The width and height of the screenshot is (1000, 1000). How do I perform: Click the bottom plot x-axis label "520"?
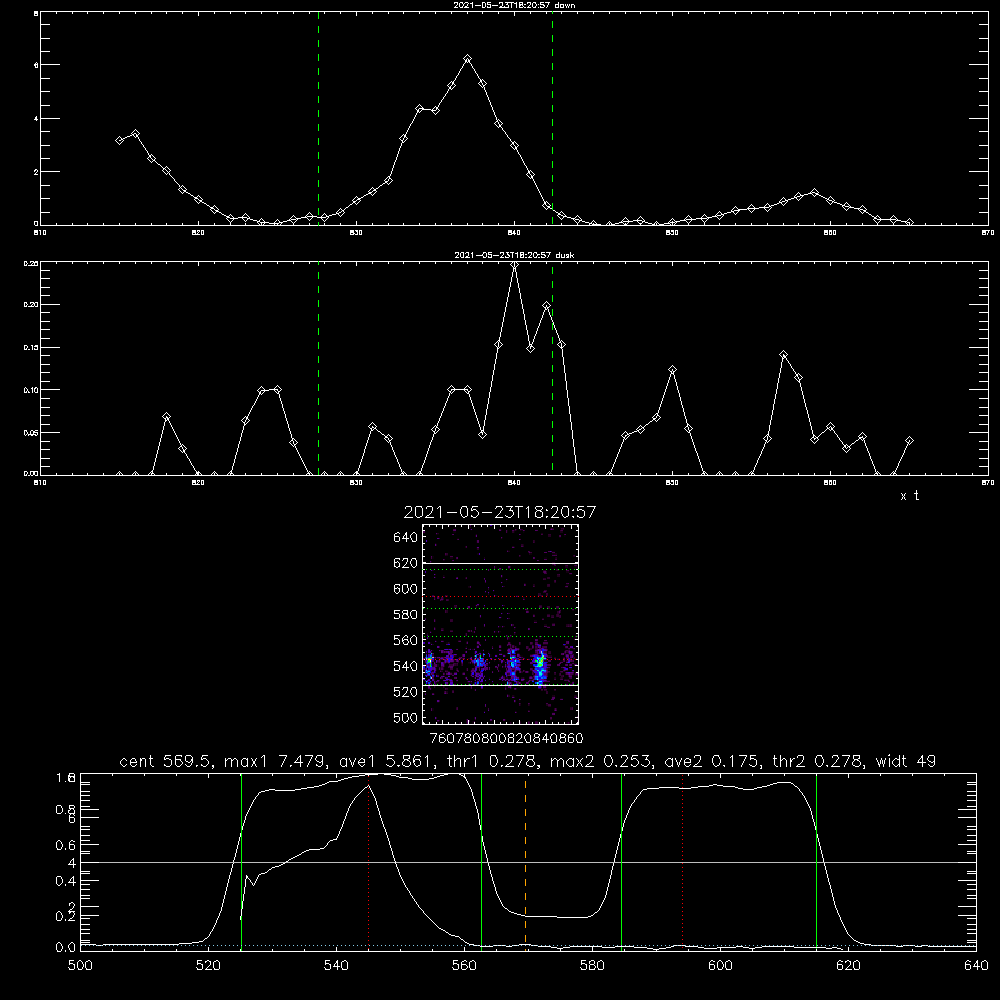pyautogui.click(x=208, y=966)
